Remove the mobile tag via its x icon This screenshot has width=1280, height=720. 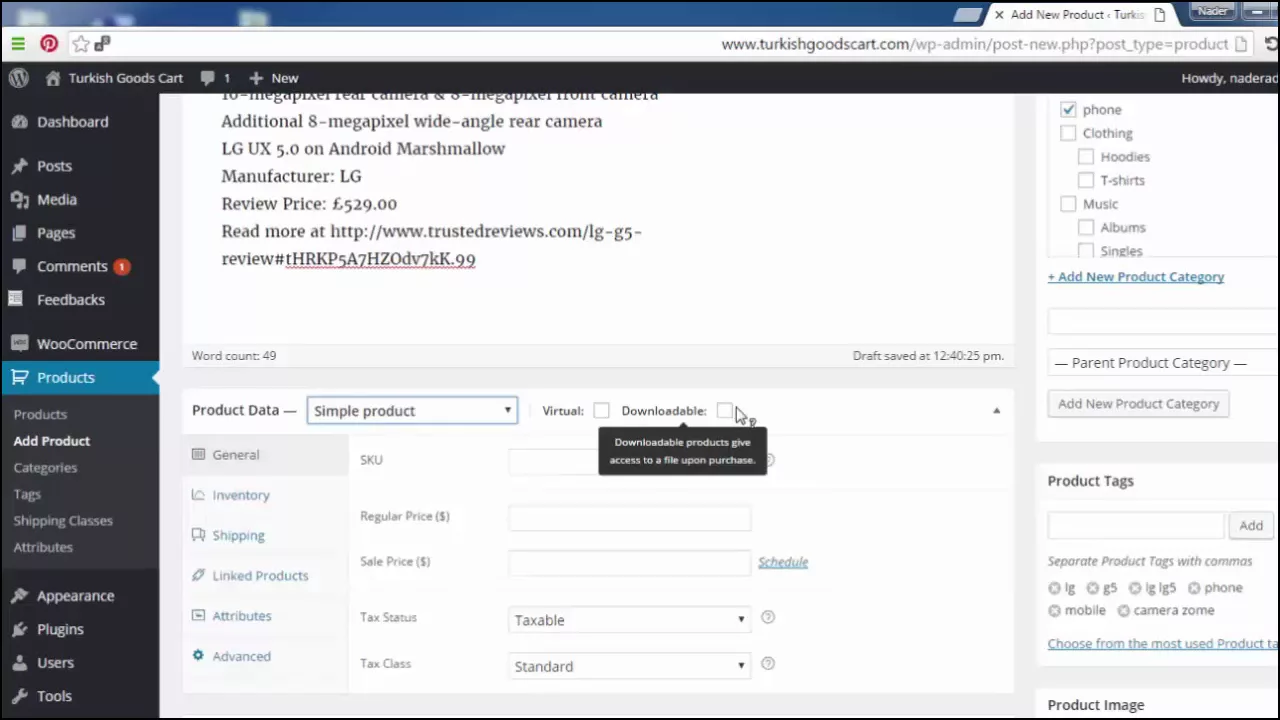(x=1054, y=611)
